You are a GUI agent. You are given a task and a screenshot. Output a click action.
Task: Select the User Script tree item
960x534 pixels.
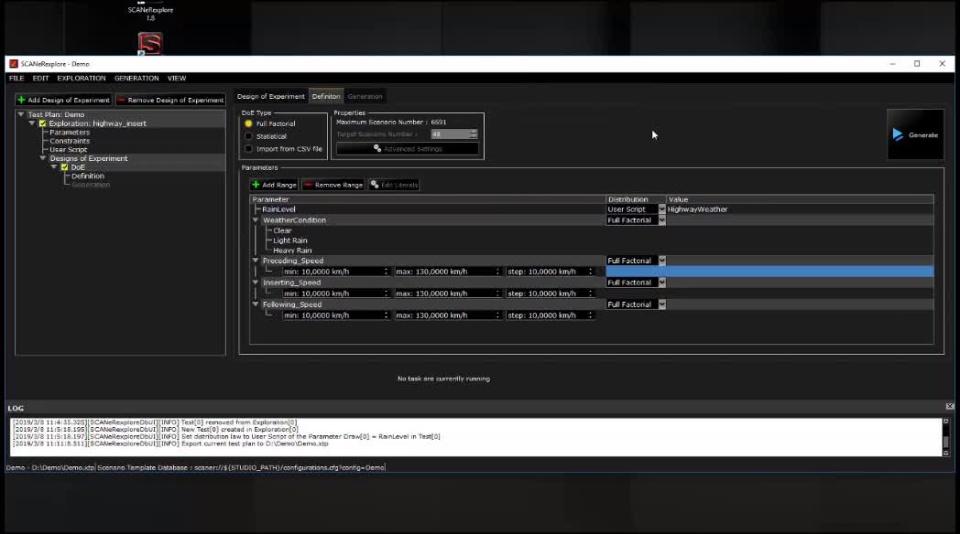[68, 149]
